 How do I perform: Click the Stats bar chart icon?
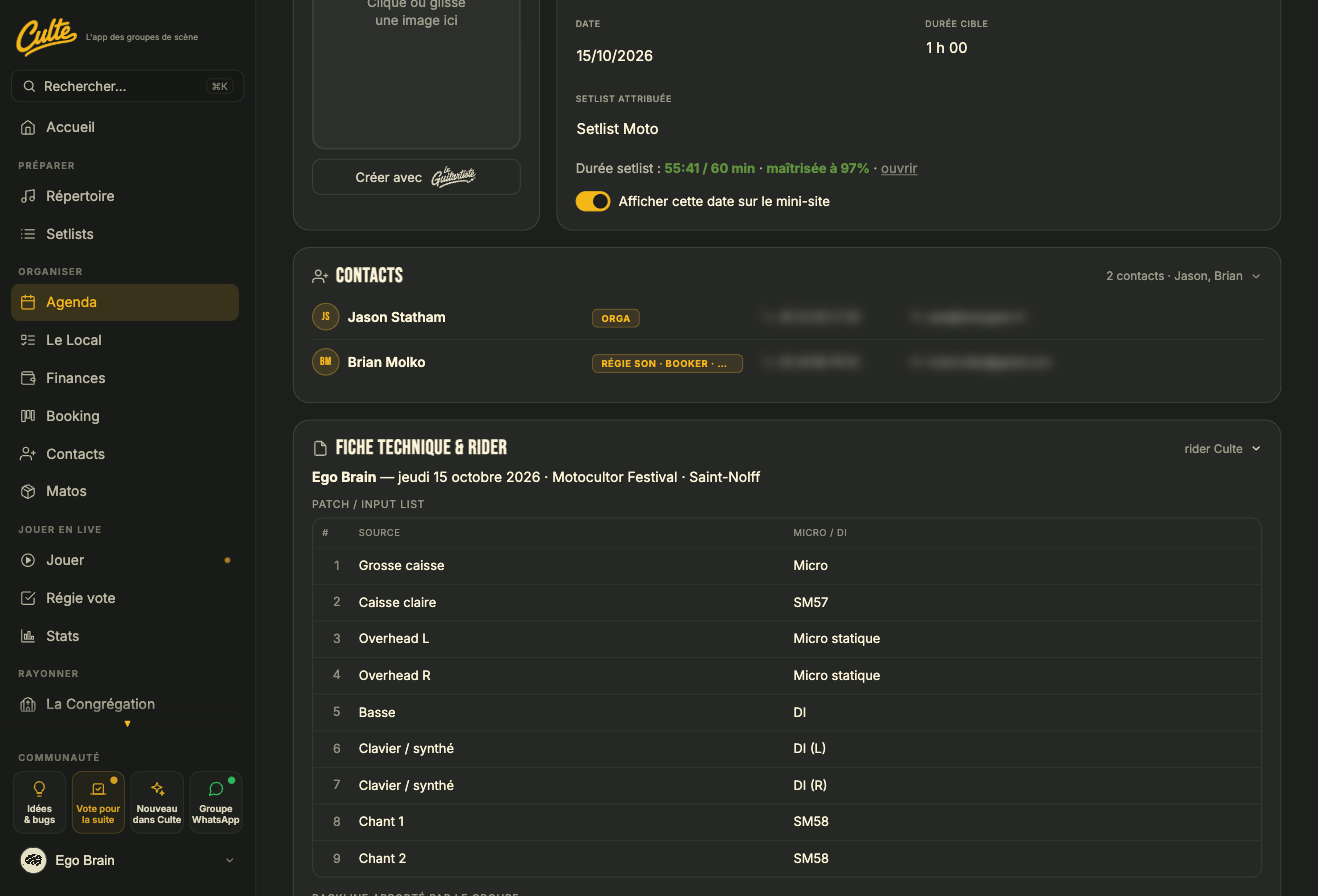coord(28,636)
